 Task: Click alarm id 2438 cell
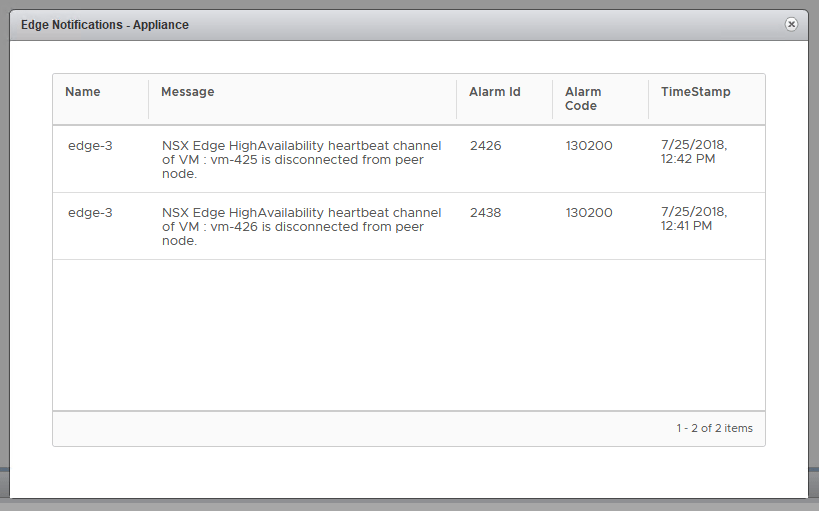pyautogui.click(x=485, y=213)
